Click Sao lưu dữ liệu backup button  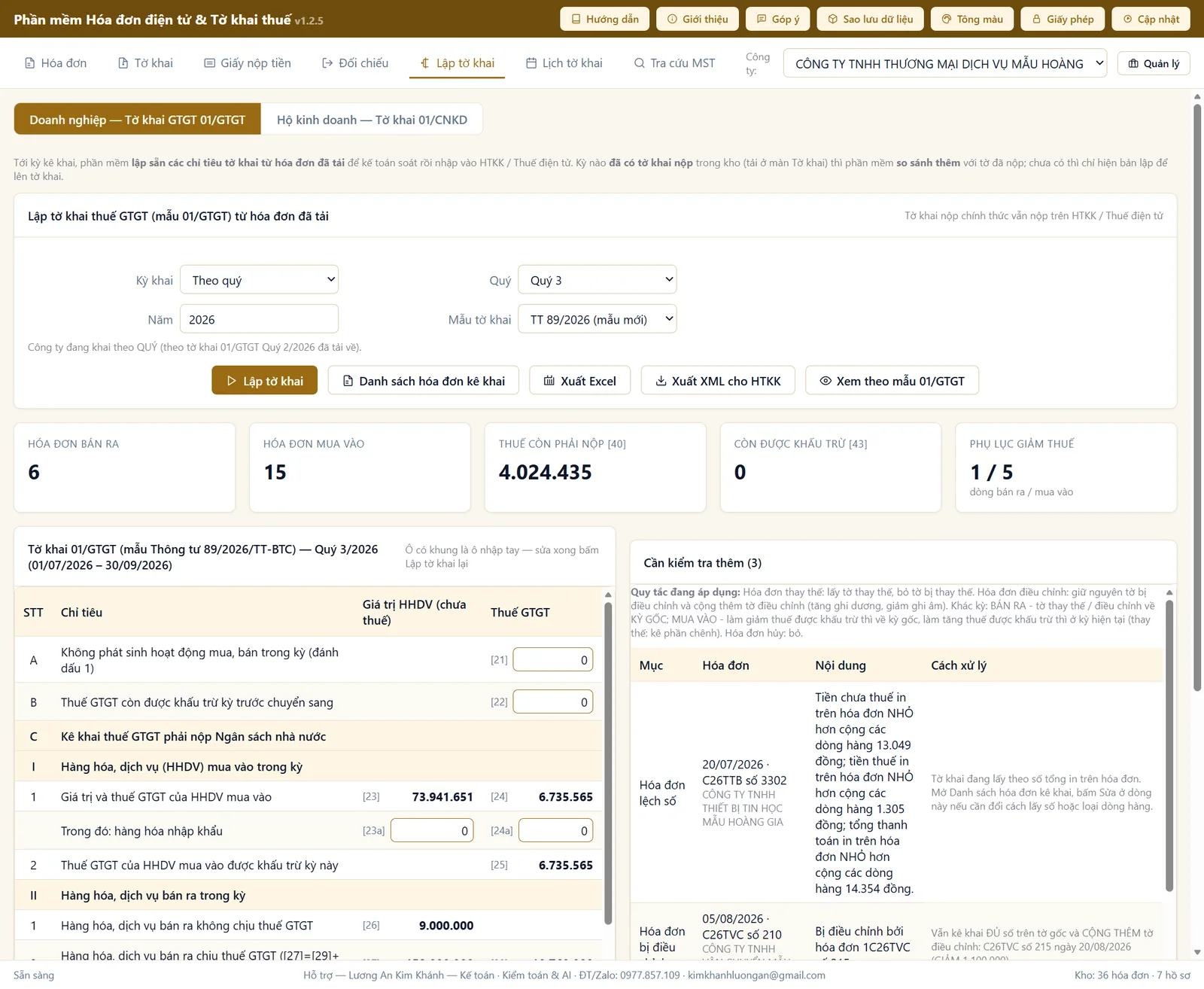tap(870, 19)
